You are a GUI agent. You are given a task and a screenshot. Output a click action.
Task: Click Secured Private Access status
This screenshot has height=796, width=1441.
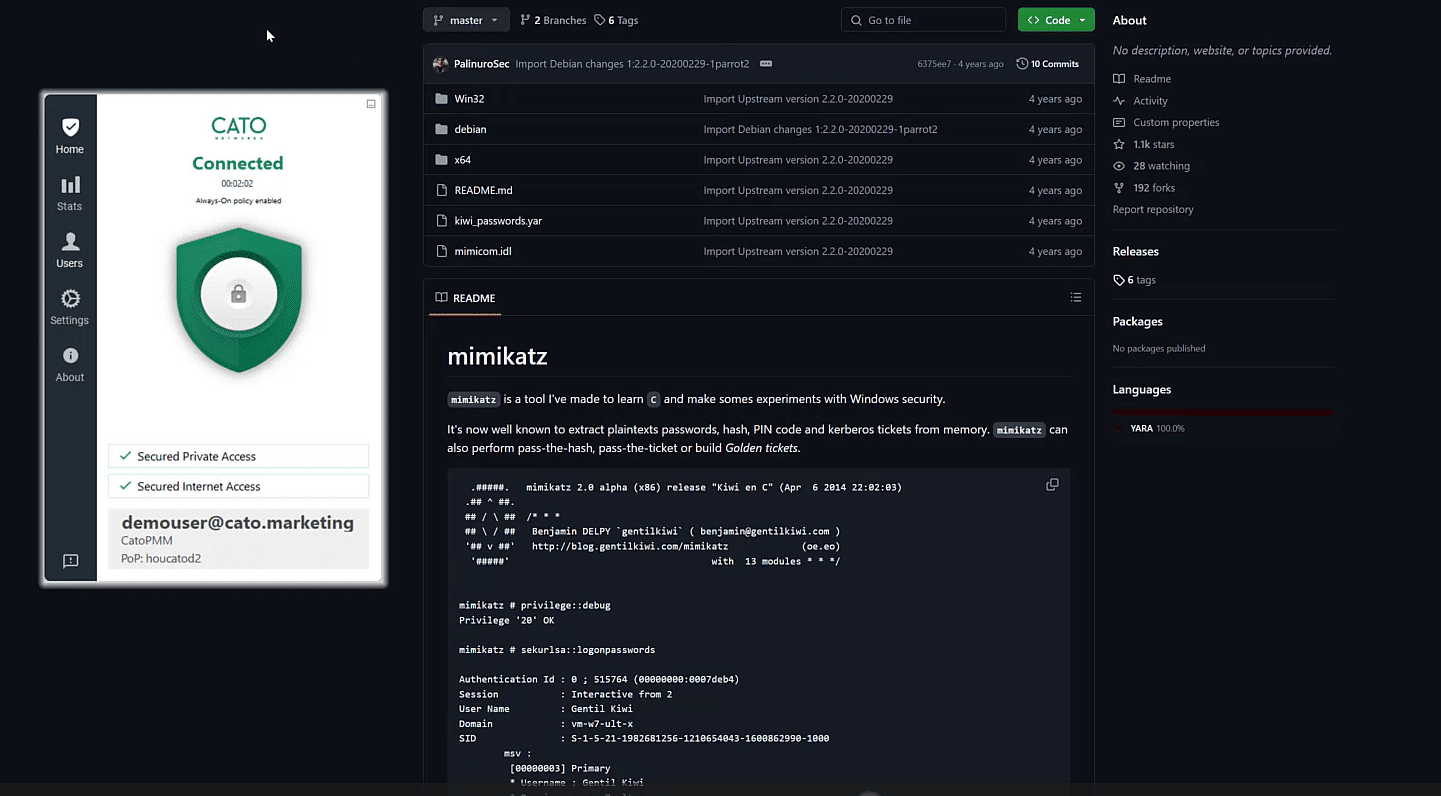pos(238,456)
